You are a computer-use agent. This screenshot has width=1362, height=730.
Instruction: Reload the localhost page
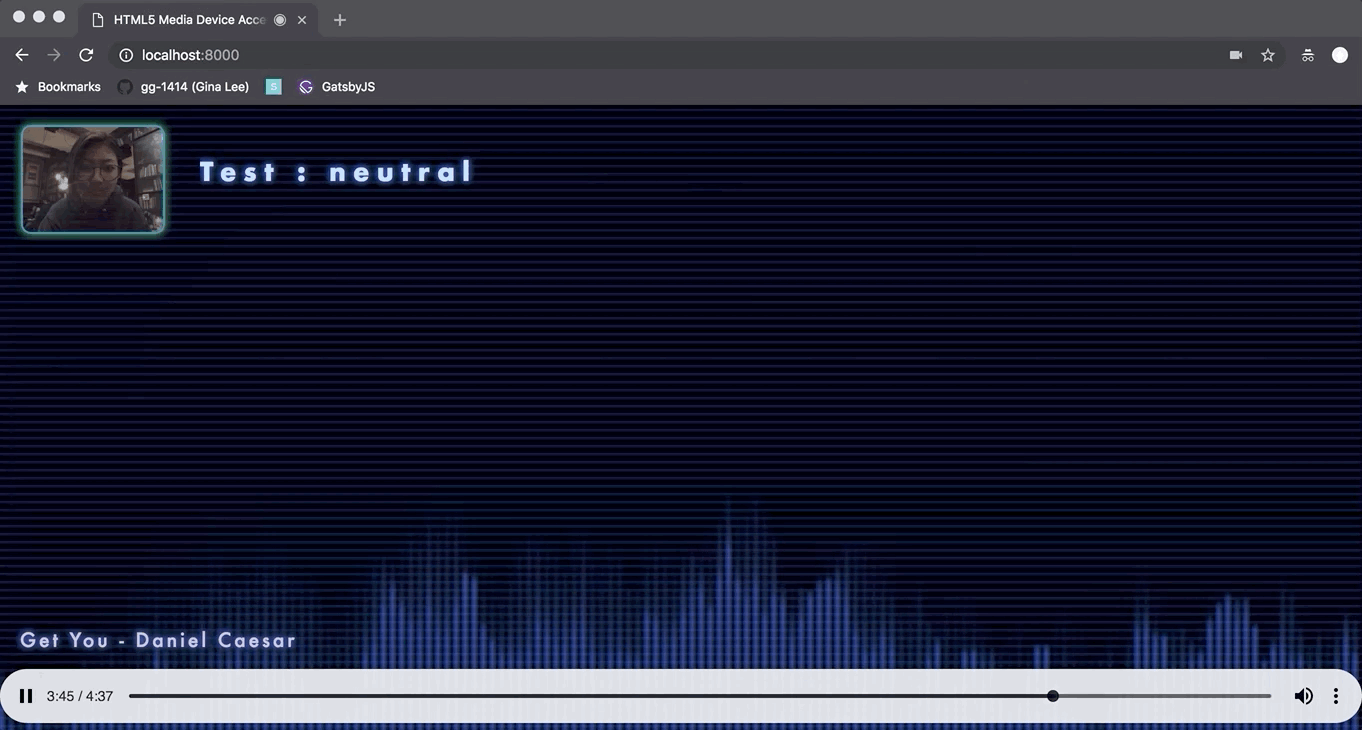point(86,55)
